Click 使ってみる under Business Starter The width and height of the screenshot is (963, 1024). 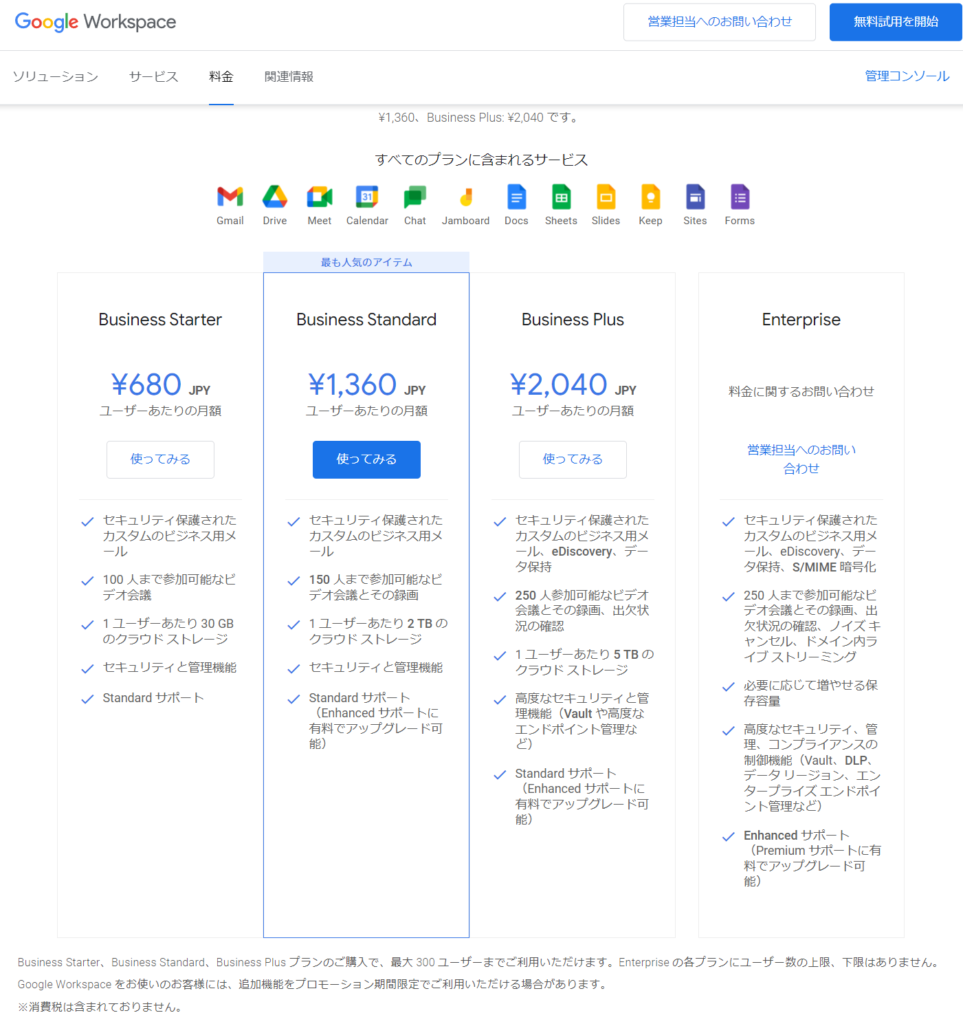point(160,459)
